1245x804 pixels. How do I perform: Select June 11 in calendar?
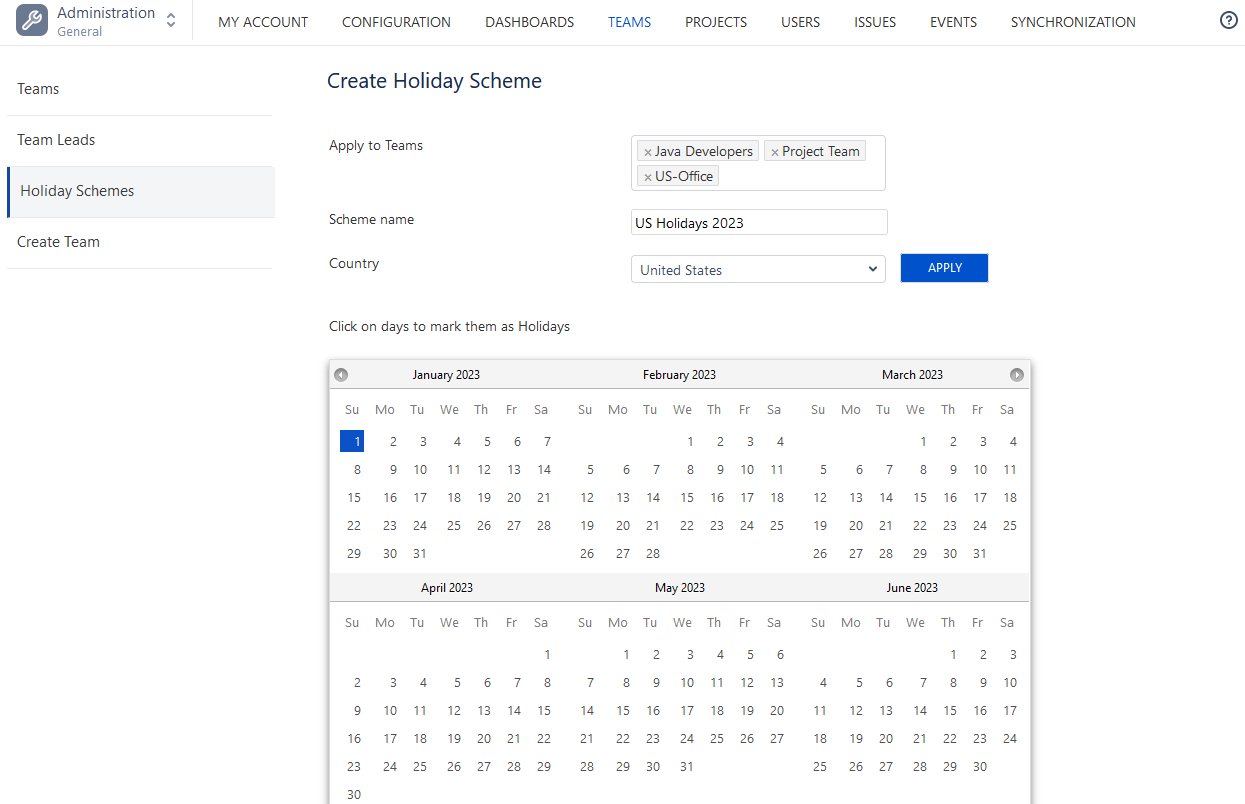coord(820,710)
